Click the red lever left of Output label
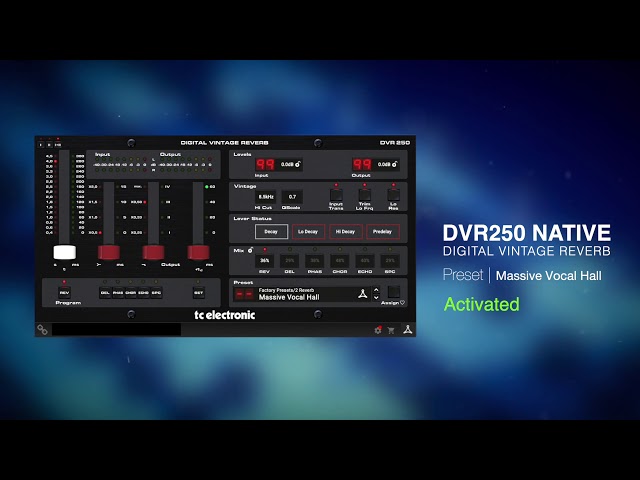 (x=153, y=252)
